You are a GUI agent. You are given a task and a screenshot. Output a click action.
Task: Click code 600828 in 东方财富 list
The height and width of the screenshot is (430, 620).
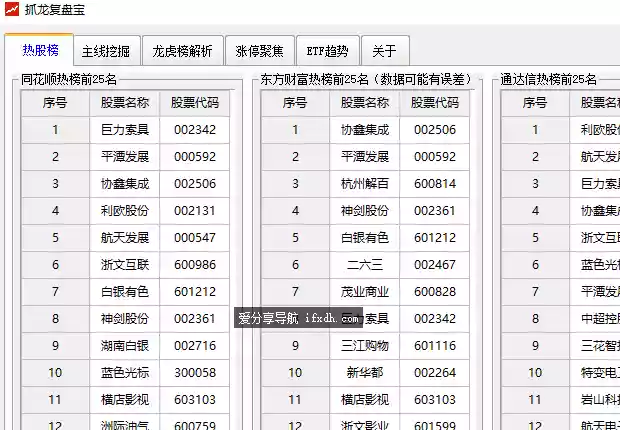click(x=435, y=292)
